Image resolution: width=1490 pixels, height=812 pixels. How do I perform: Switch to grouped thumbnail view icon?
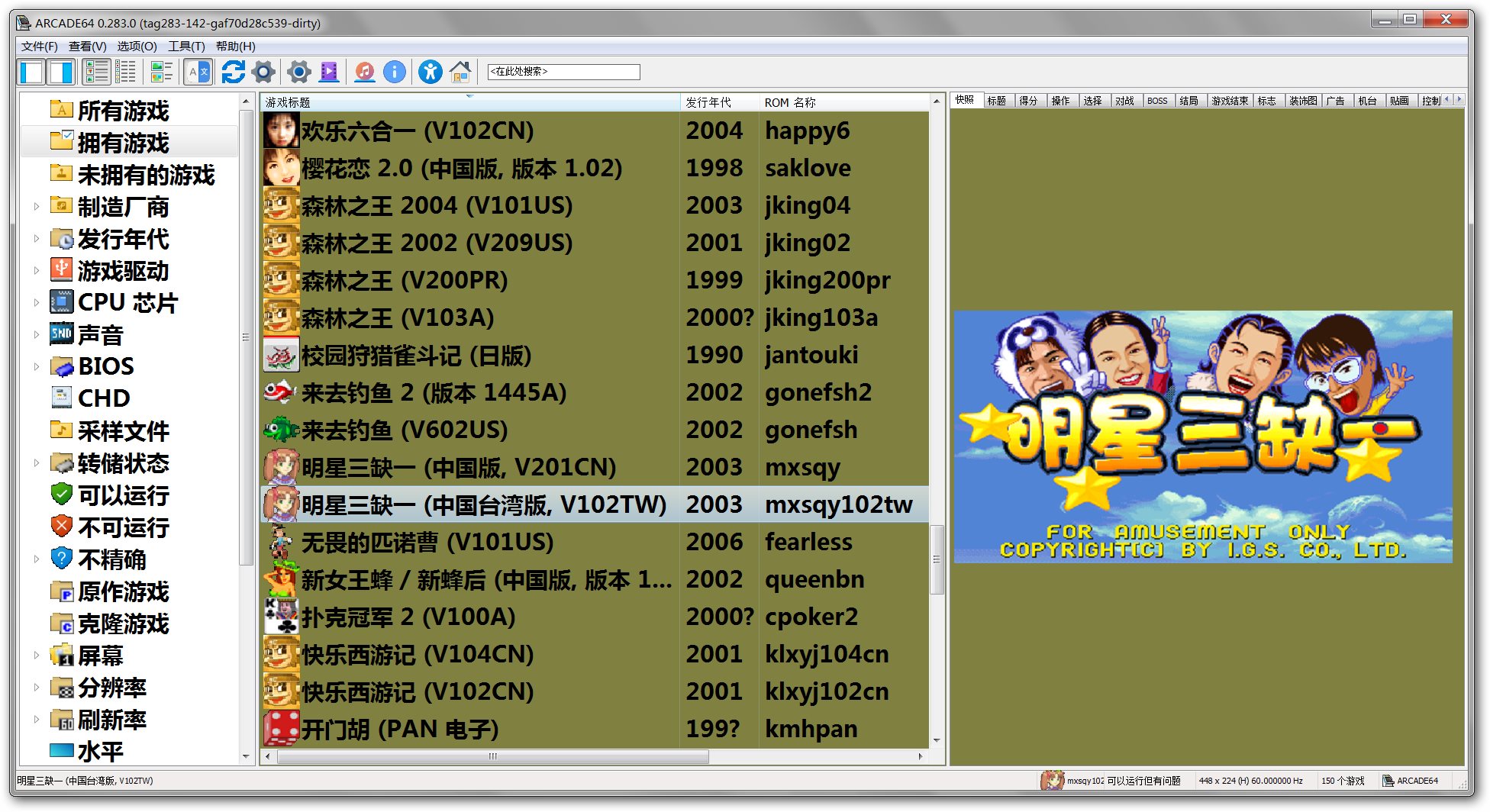[x=161, y=72]
